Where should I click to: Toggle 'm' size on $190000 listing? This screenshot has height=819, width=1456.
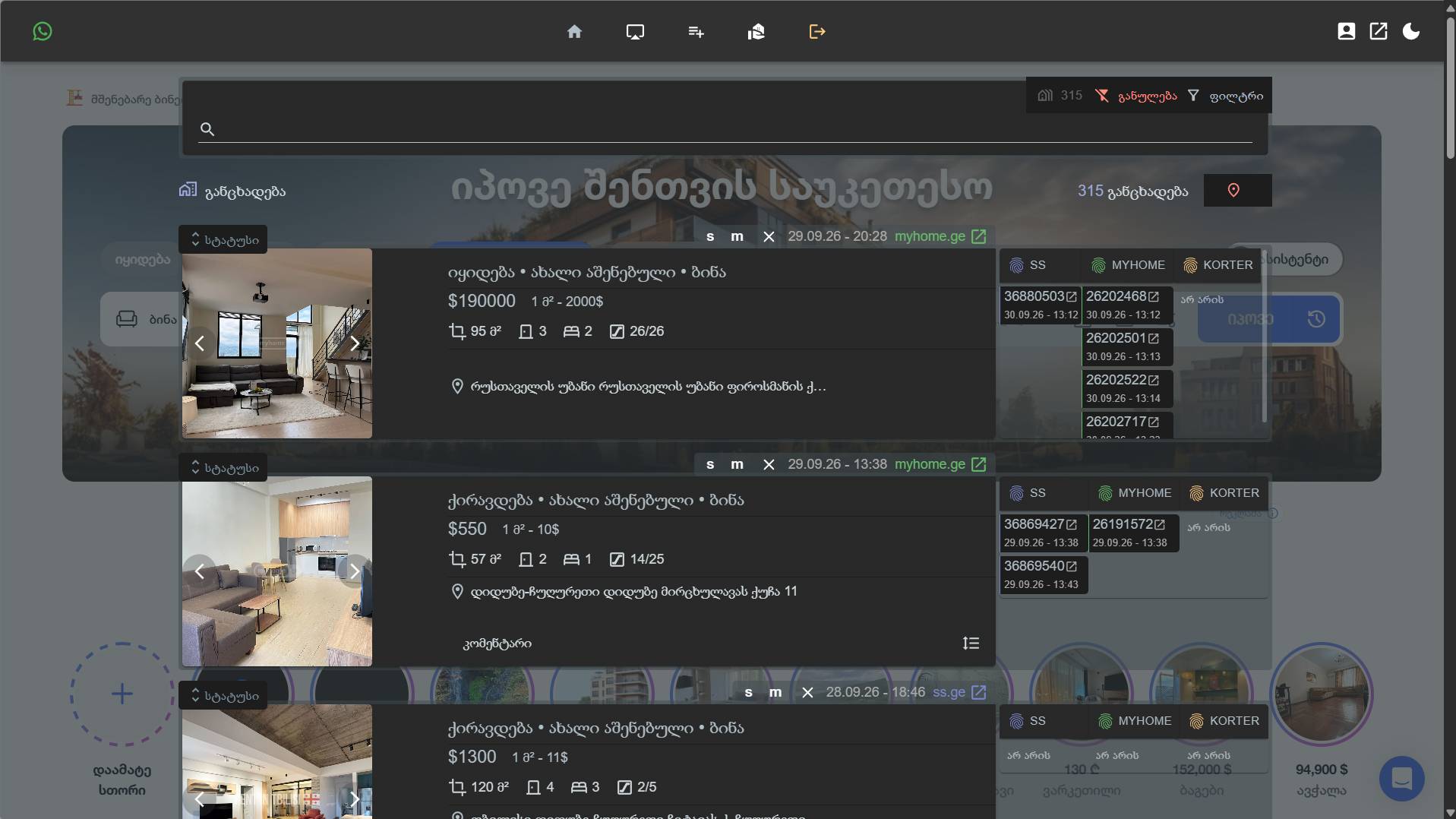click(737, 236)
